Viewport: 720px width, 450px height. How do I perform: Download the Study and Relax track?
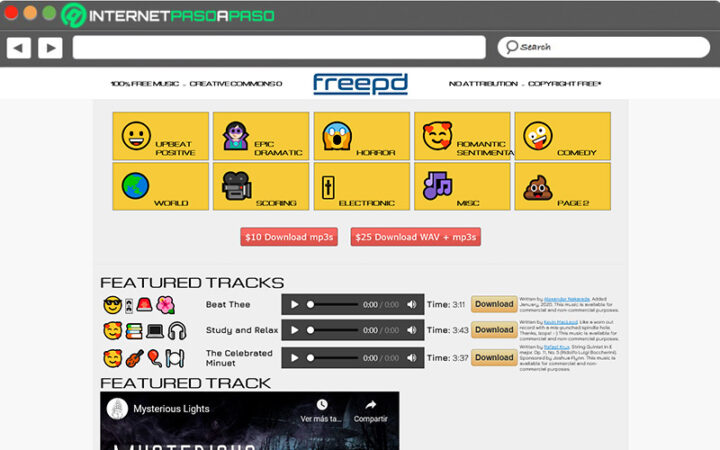(494, 330)
